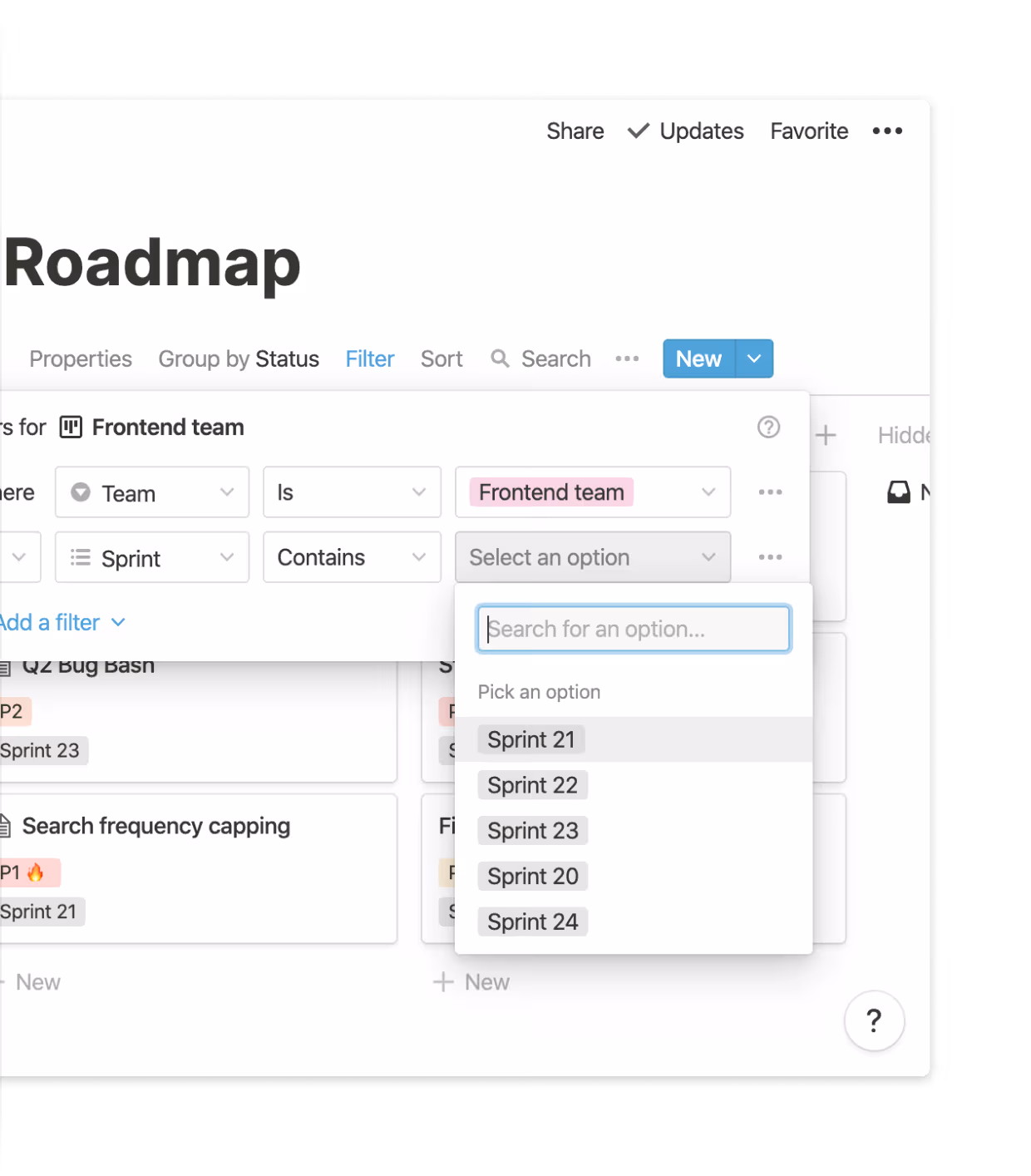The width and height of the screenshot is (1031, 1176).
Task: Click the Share button
Action: (x=575, y=131)
